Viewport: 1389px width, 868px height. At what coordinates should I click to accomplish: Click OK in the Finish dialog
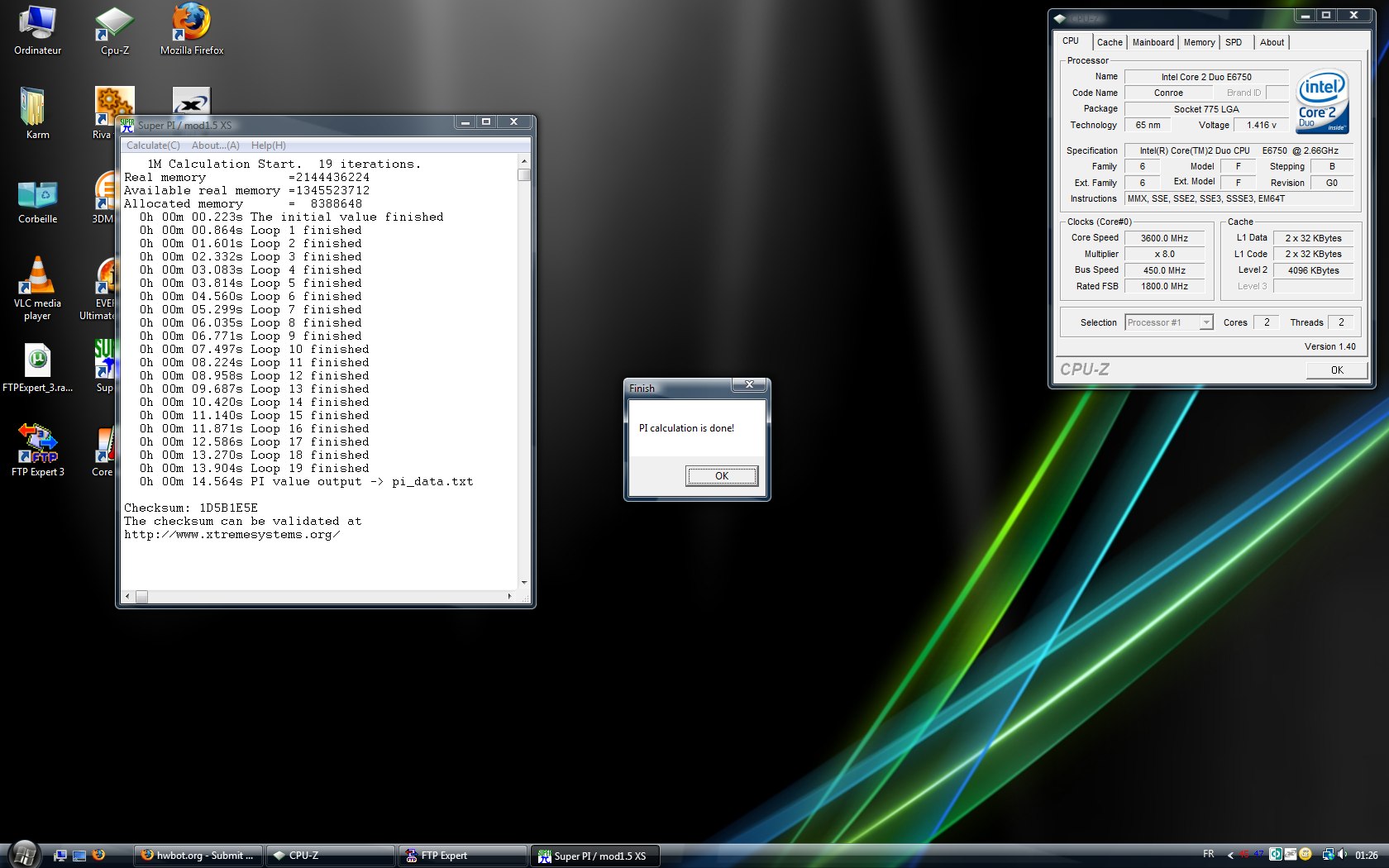point(721,475)
